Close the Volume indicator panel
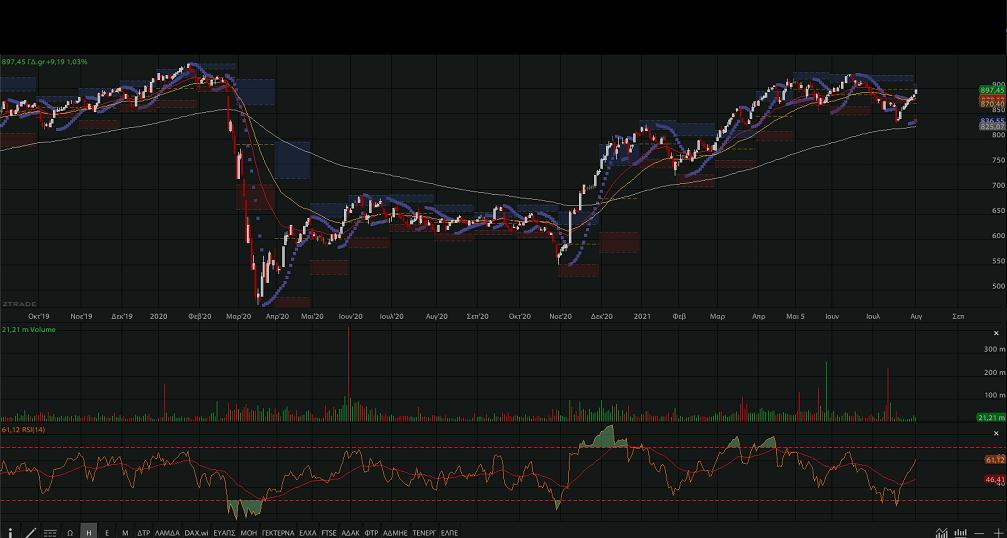The width and height of the screenshot is (1007, 538). point(997,333)
